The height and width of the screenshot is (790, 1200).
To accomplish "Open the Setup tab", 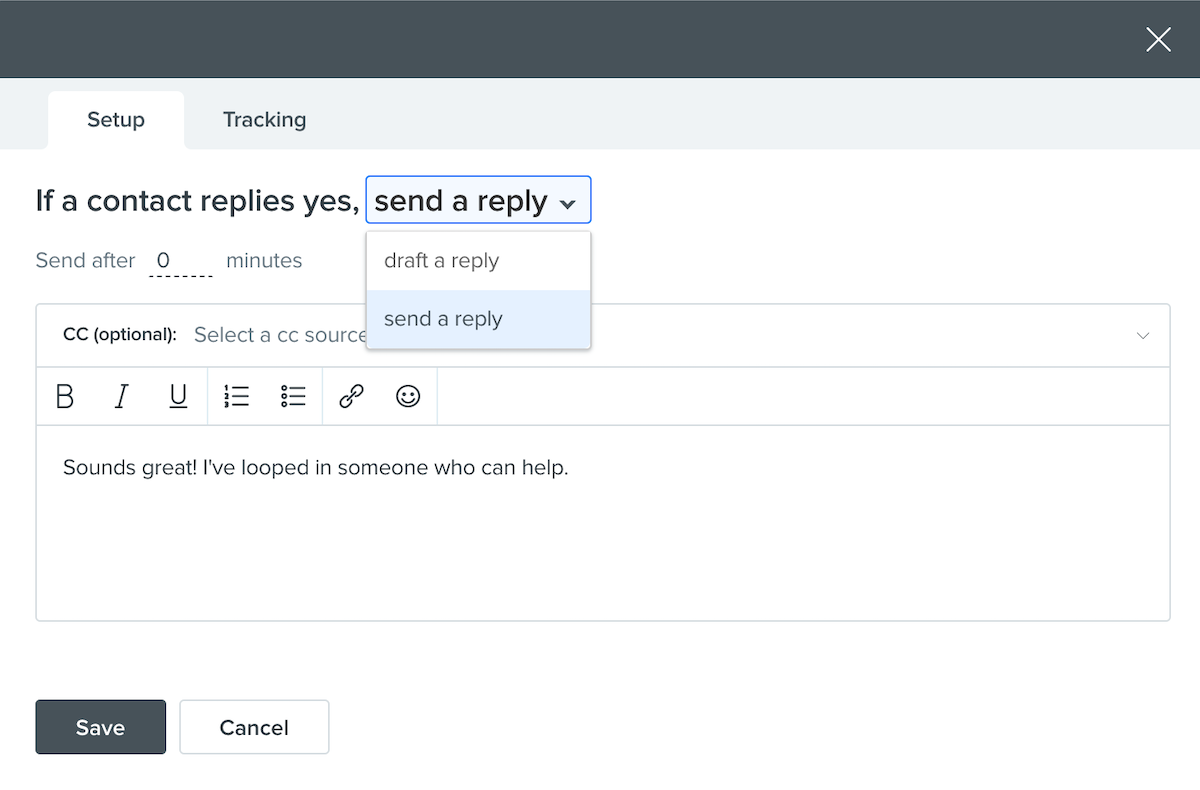I will pos(116,120).
